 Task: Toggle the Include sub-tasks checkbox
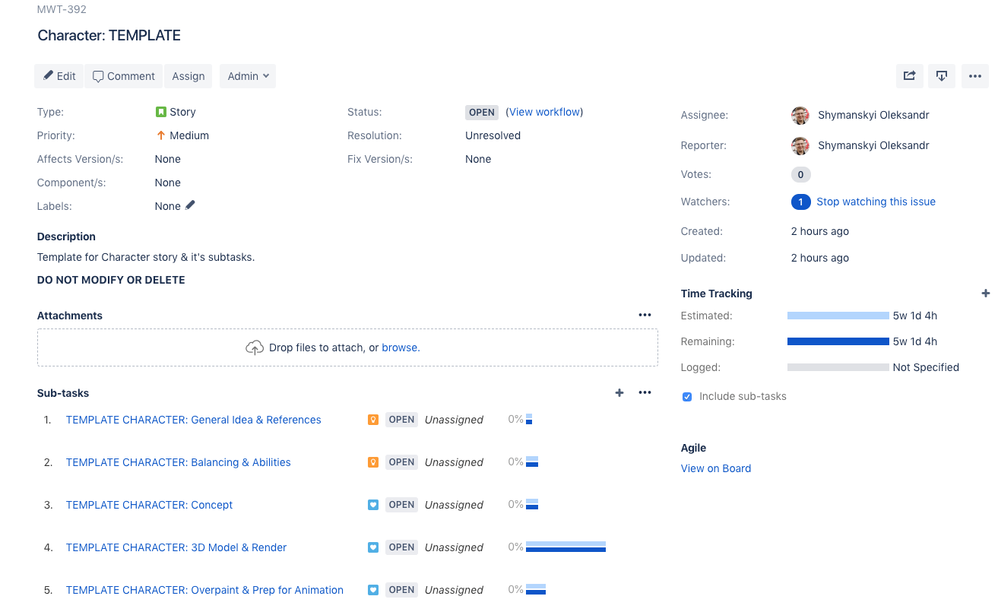point(687,397)
